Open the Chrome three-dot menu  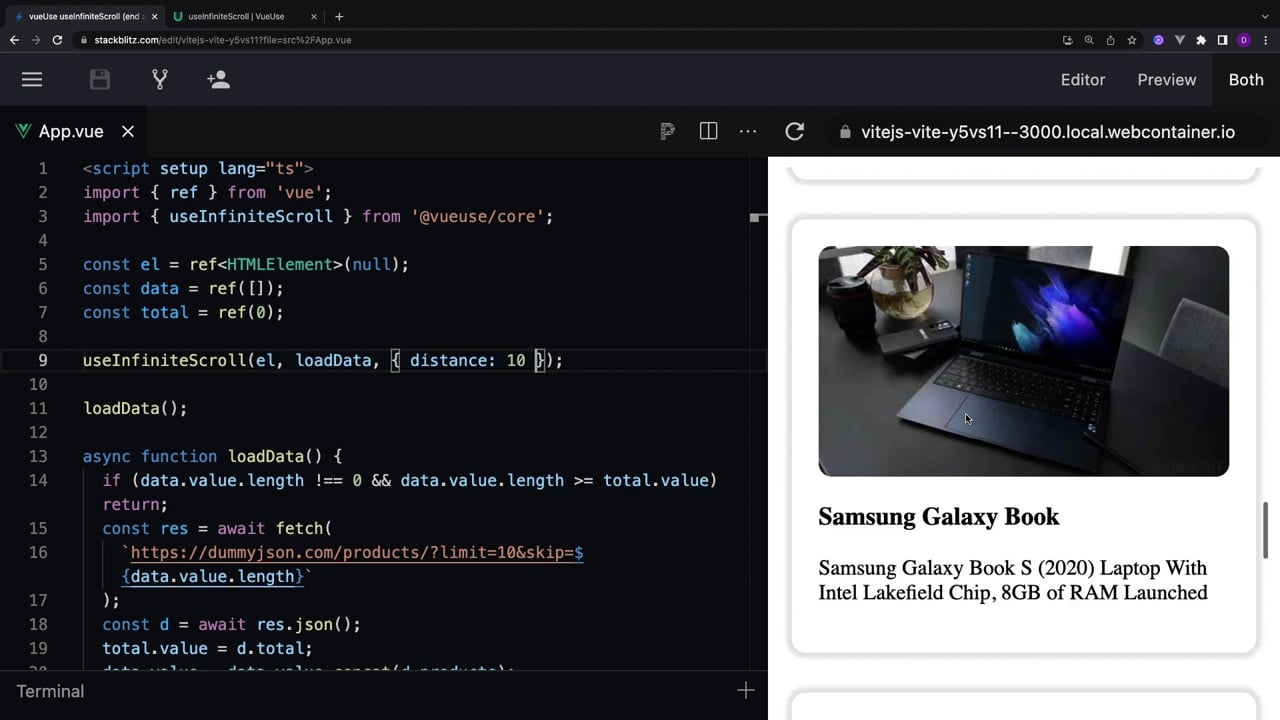tap(1265, 40)
